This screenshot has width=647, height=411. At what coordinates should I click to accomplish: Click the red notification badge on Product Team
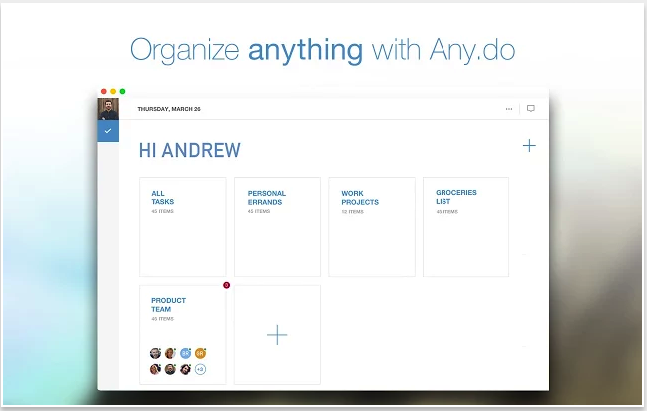(226, 285)
